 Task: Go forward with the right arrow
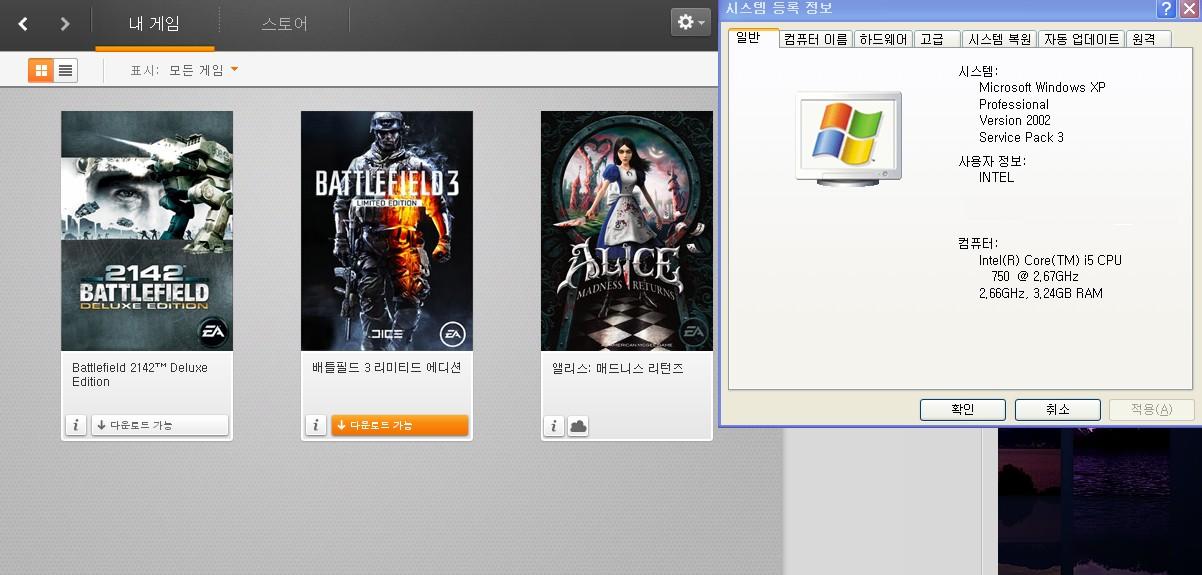coord(65,23)
